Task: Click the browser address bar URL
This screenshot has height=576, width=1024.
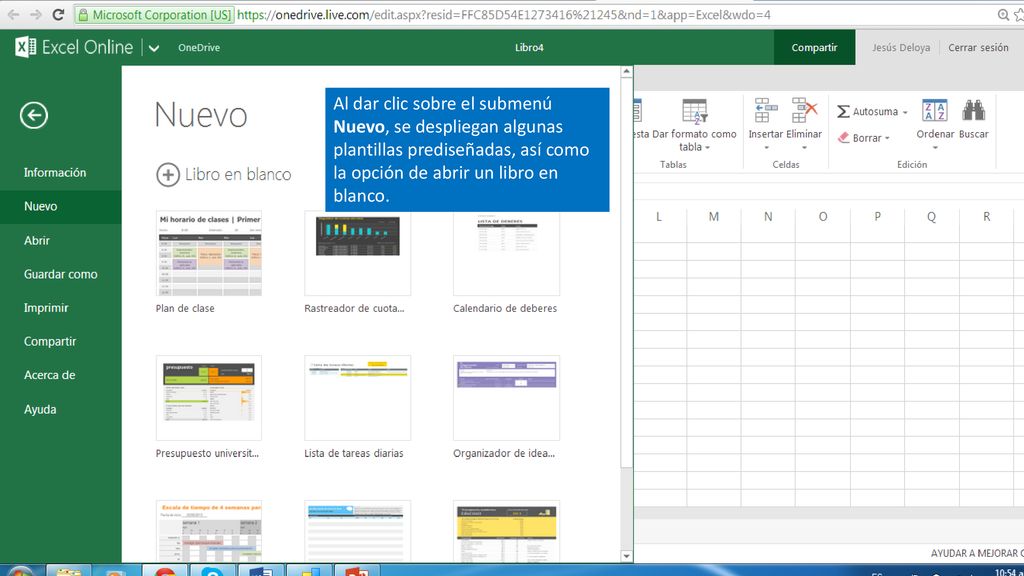Action: [x=504, y=14]
